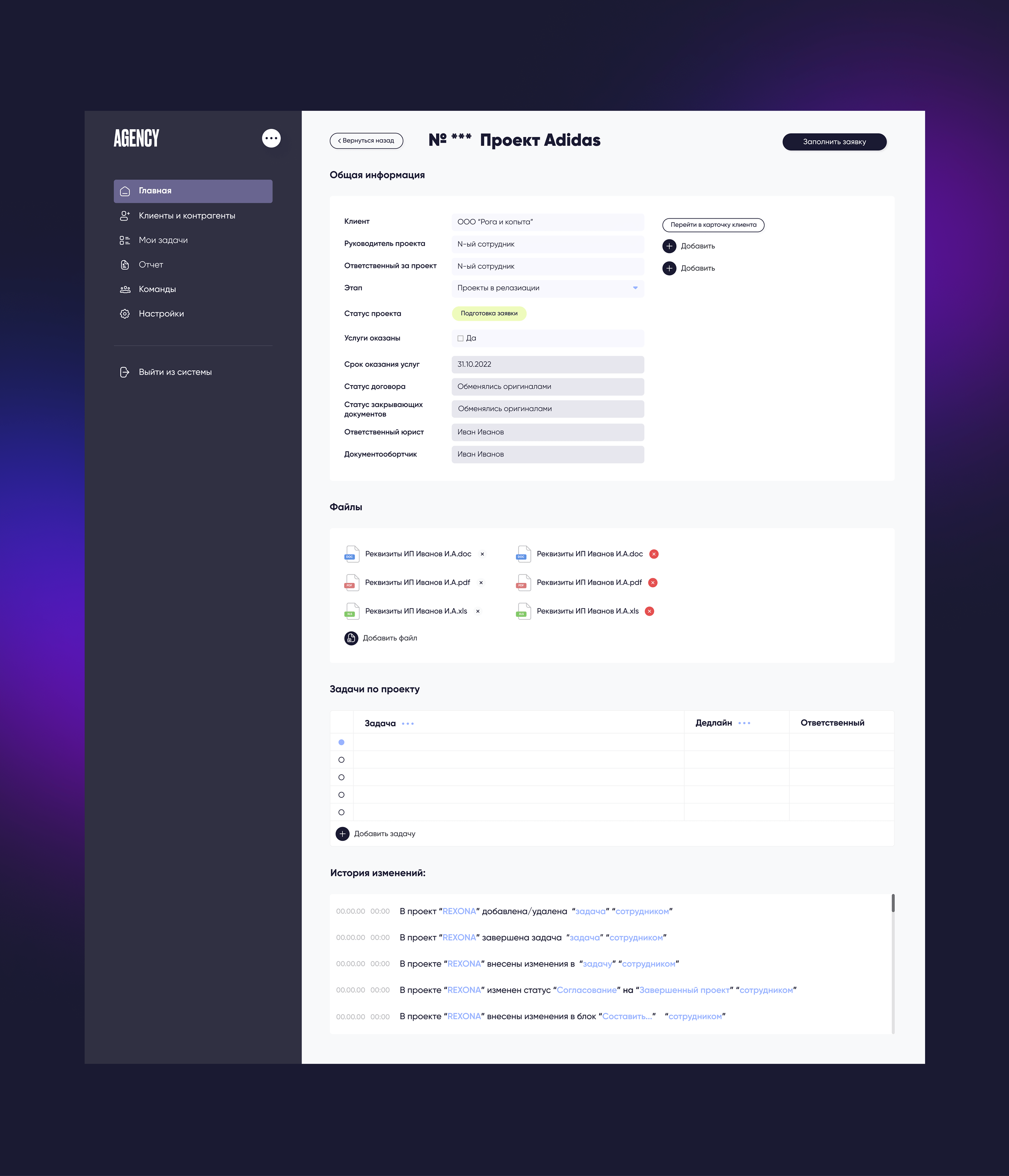Click the three-dots menu icon beside AGENCY logo

[271, 138]
